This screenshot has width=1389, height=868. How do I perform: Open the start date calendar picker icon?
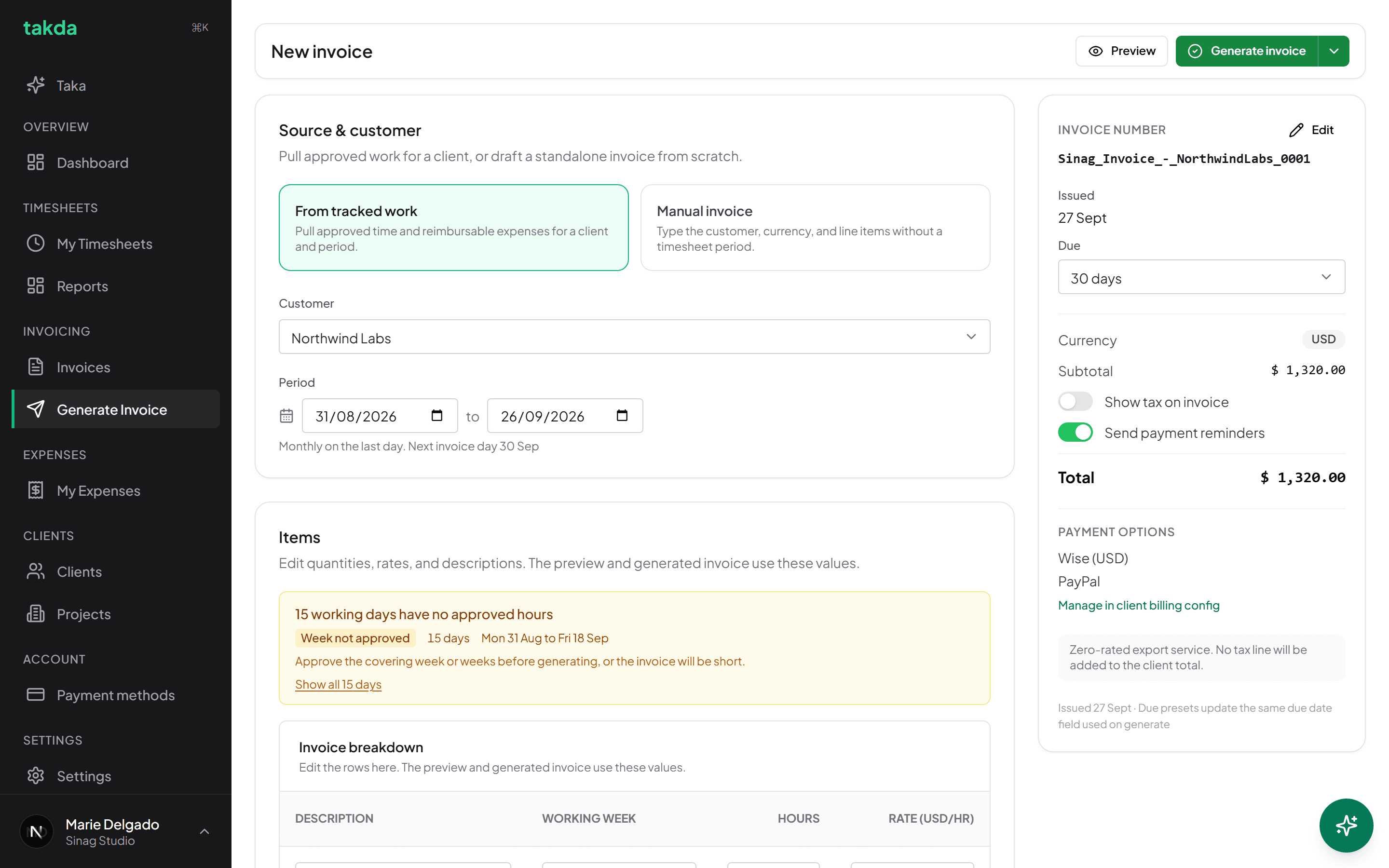pyautogui.click(x=437, y=416)
